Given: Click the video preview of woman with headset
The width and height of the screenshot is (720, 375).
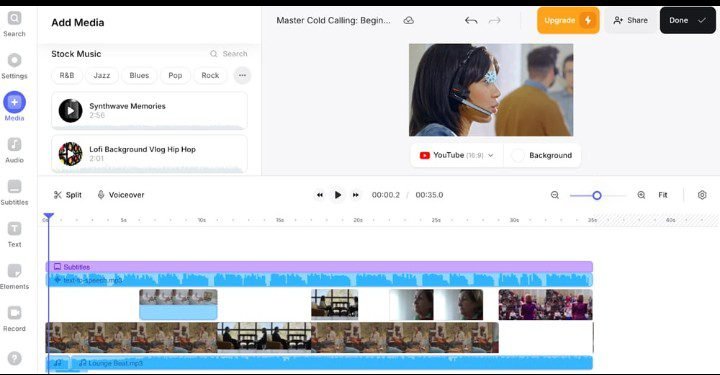Looking at the screenshot, I should pos(491,90).
